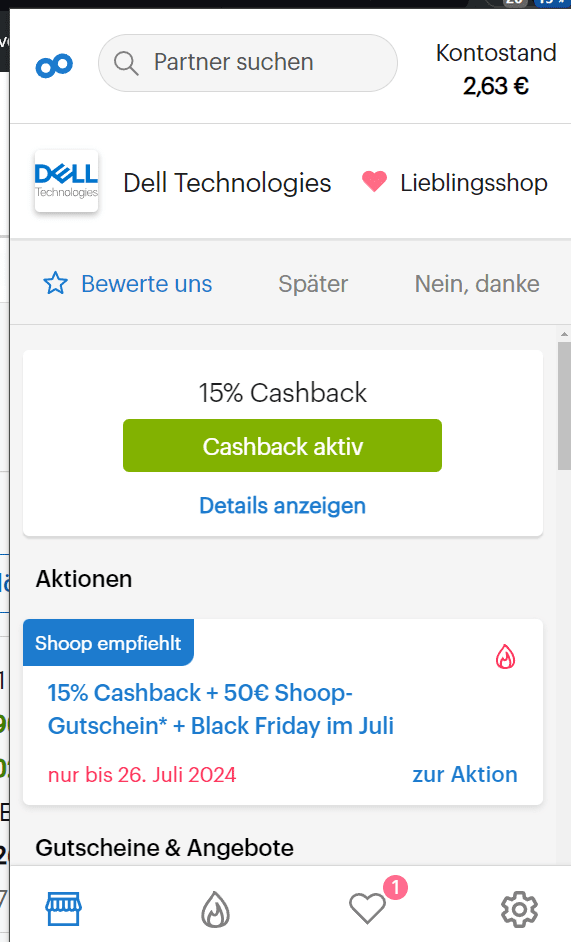Click the vertical scrollbar thumb
The image size is (571, 942).
click(564, 406)
